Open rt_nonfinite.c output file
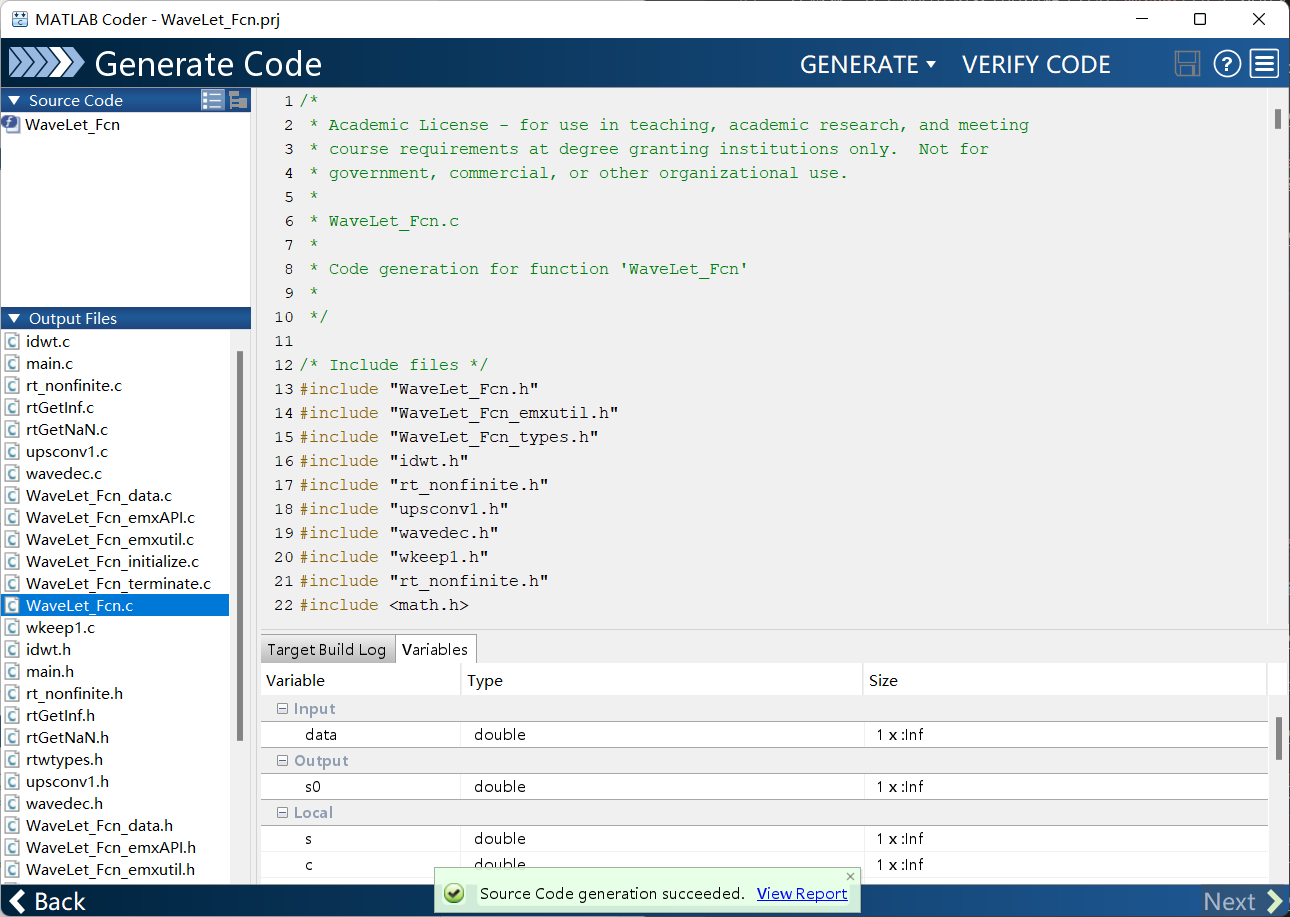 point(74,386)
